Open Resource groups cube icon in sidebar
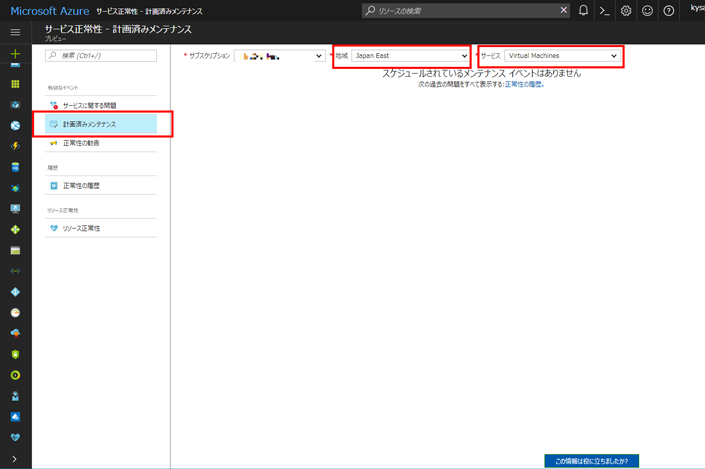 click(15, 105)
